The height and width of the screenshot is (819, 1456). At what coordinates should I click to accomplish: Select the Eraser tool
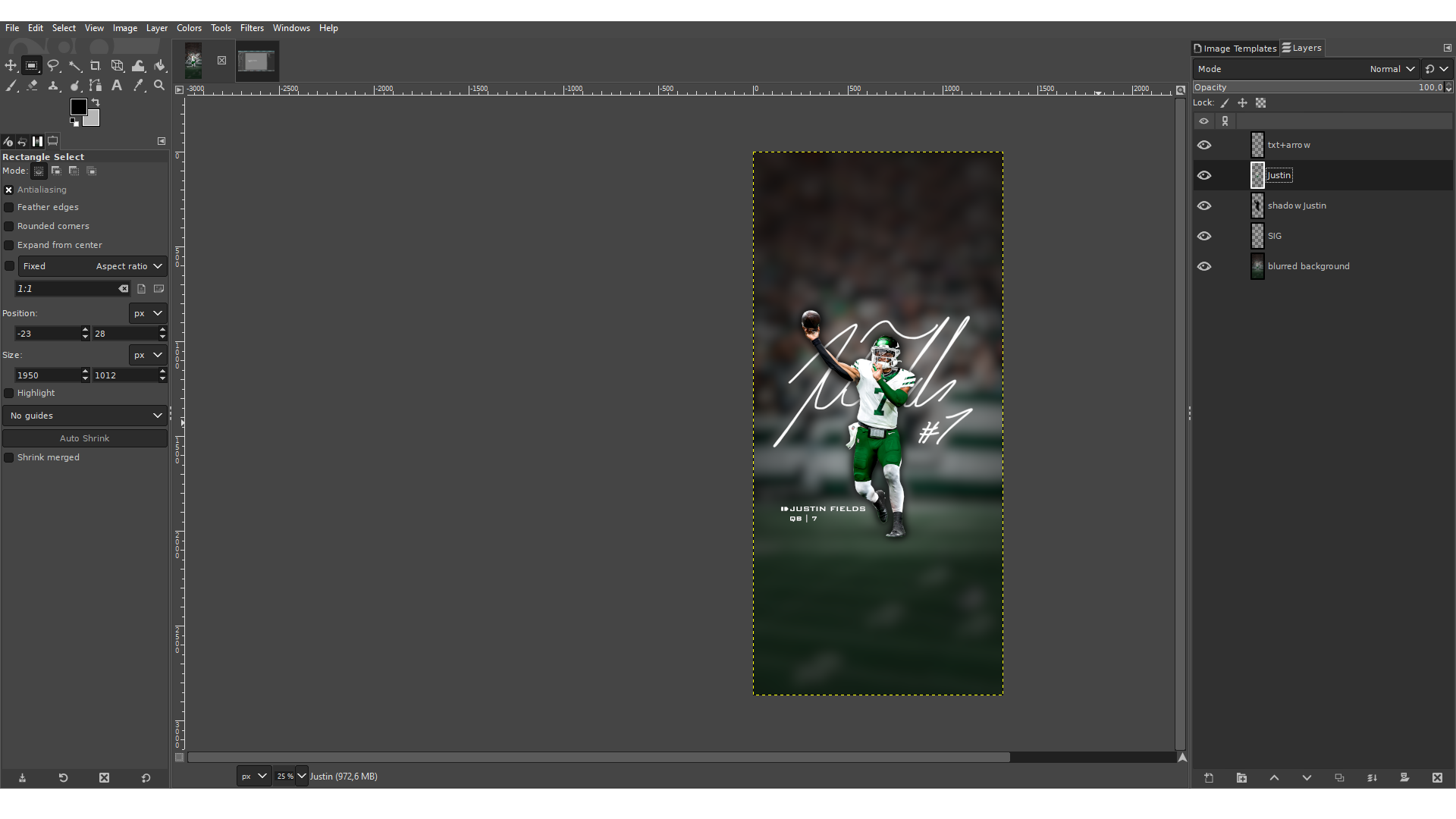pos(32,86)
